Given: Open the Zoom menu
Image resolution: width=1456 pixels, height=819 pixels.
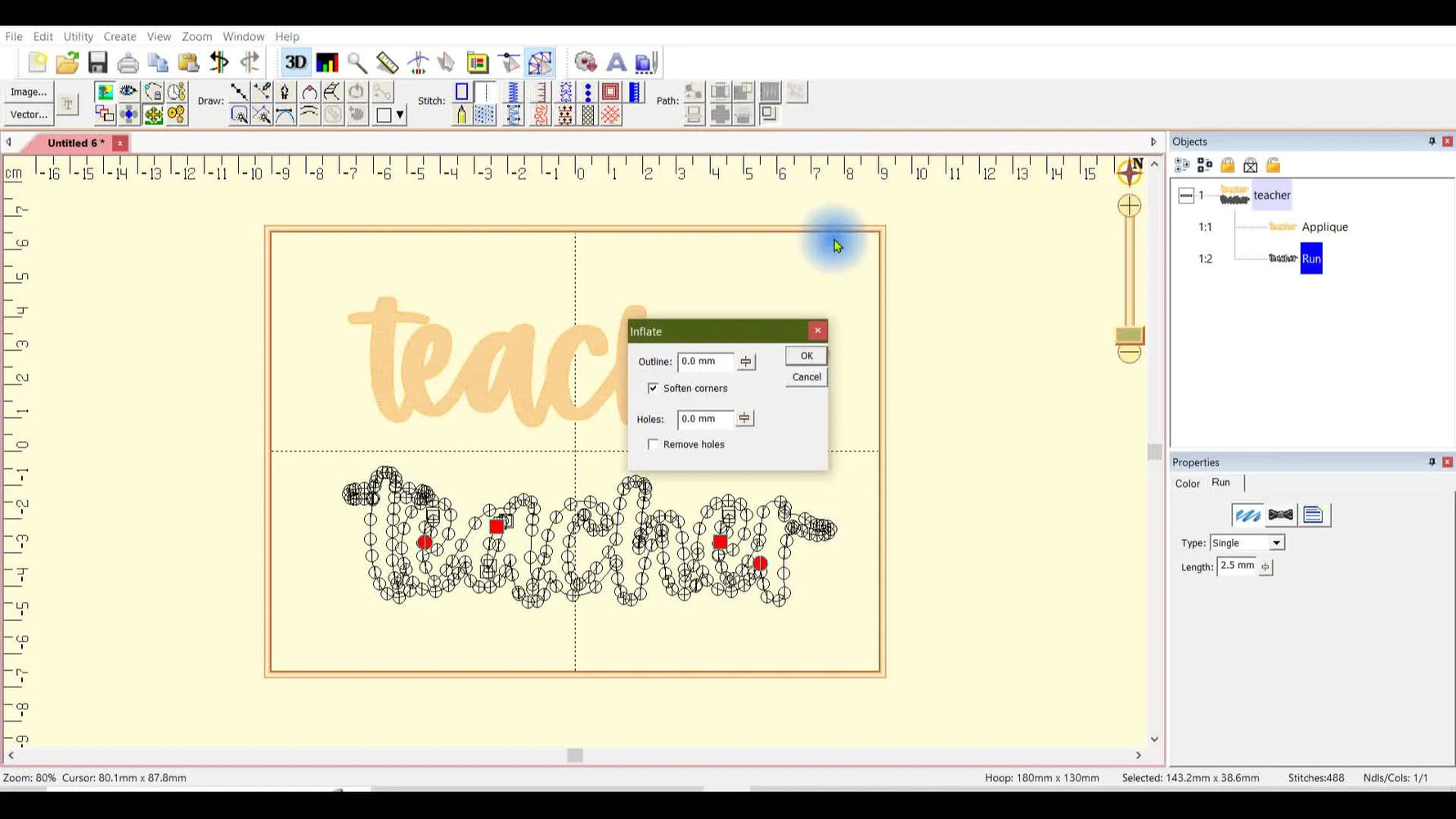Looking at the screenshot, I should click(x=196, y=36).
